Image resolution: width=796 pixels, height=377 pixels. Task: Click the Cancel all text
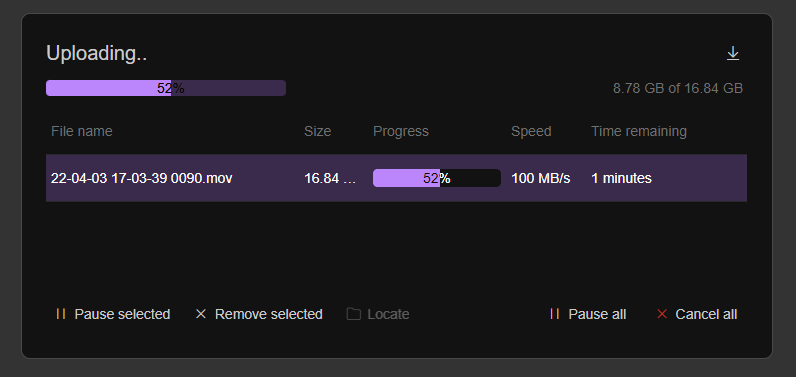[x=706, y=315]
